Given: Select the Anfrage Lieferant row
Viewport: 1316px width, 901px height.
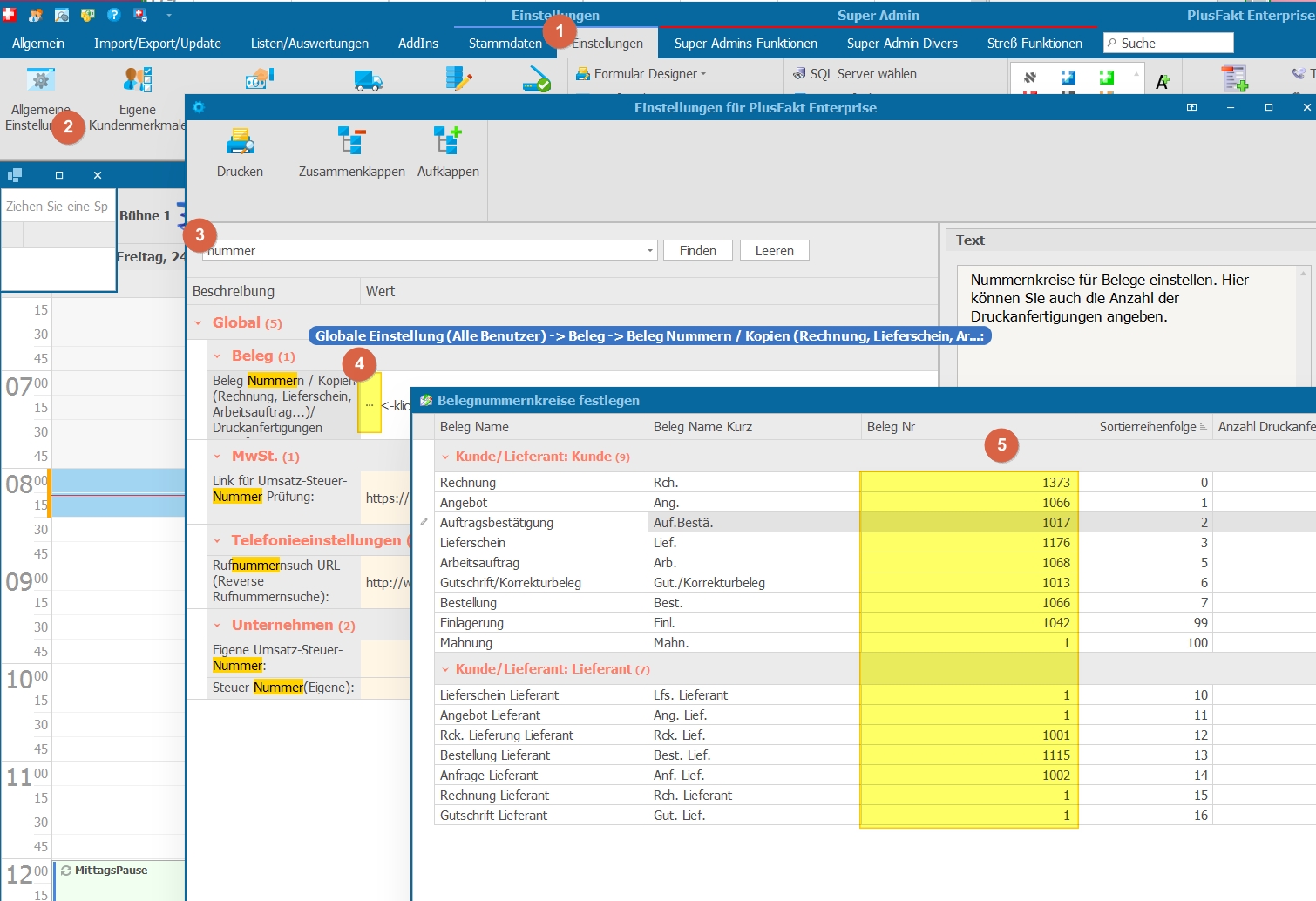Looking at the screenshot, I should tap(875, 776).
